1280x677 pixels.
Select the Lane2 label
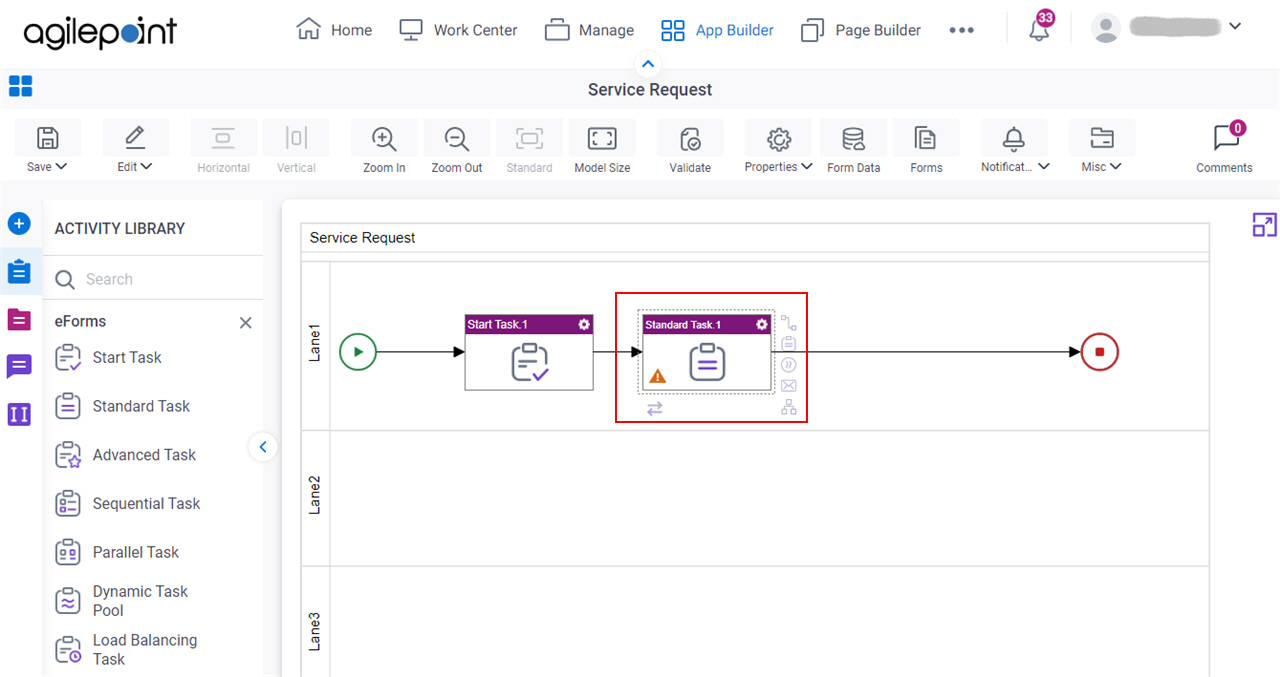[x=315, y=495]
